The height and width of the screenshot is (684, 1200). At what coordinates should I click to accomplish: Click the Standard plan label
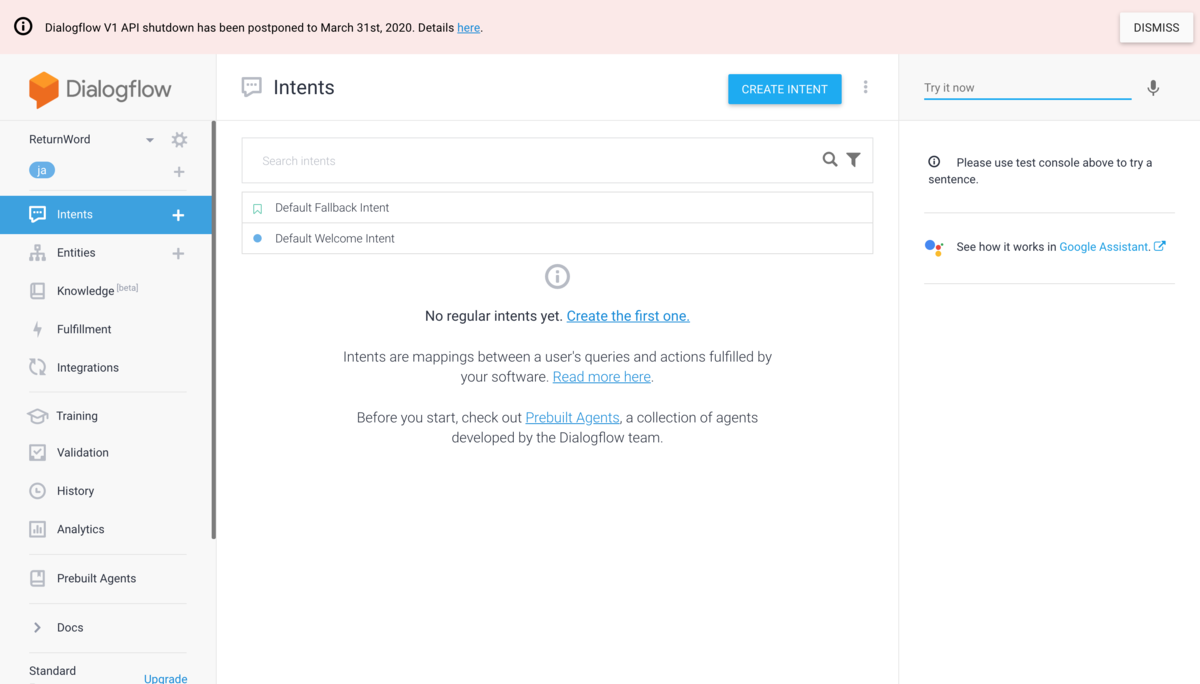(x=52, y=671)
